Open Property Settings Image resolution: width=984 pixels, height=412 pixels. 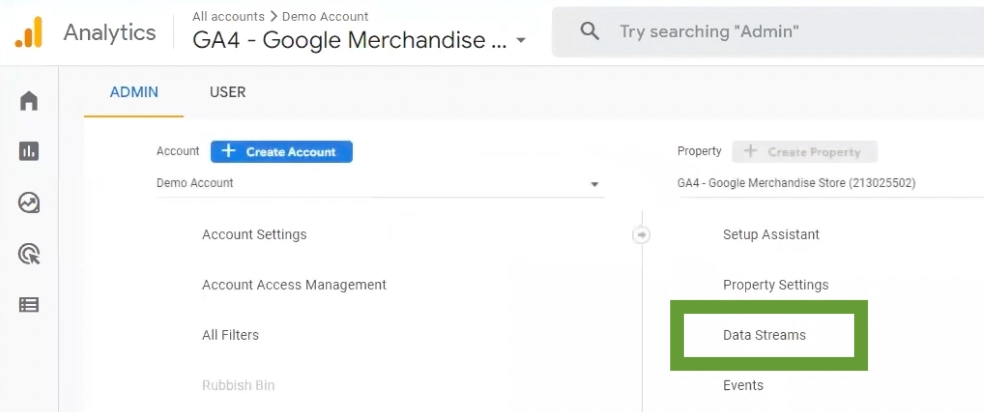[776, 285]
